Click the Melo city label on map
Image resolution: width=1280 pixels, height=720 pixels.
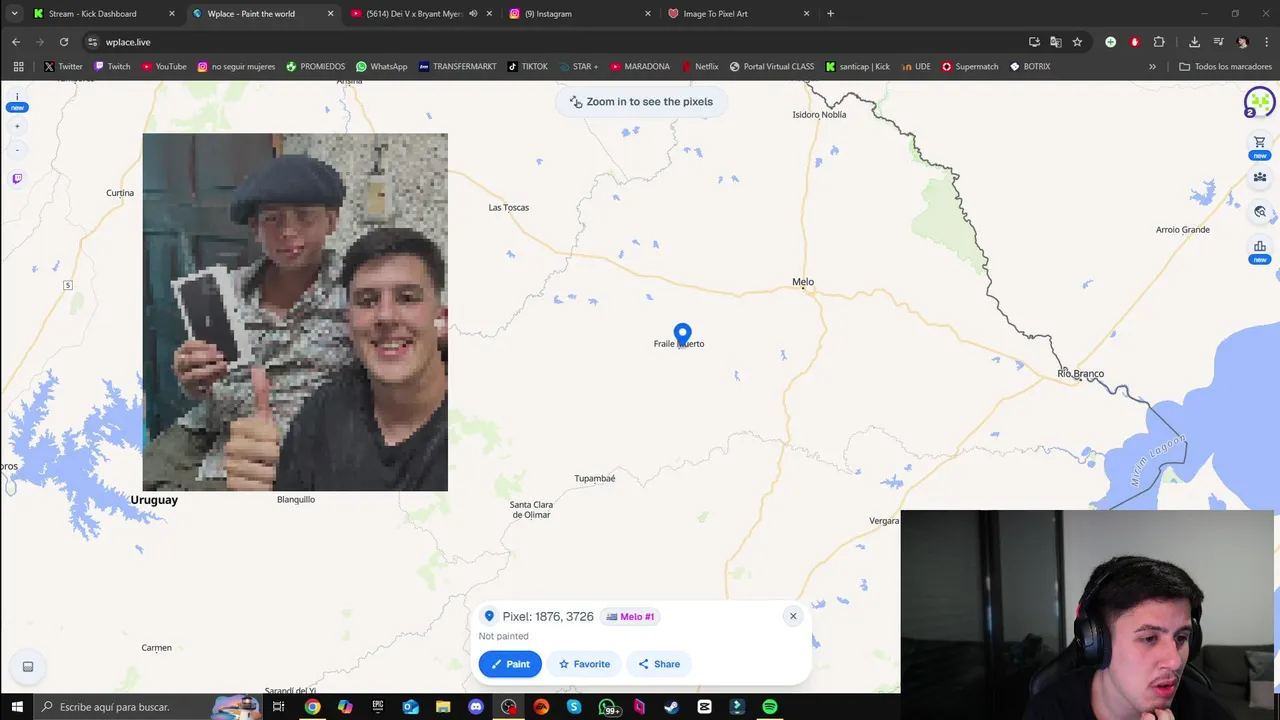pyautogui.click(x=803, y=282)
